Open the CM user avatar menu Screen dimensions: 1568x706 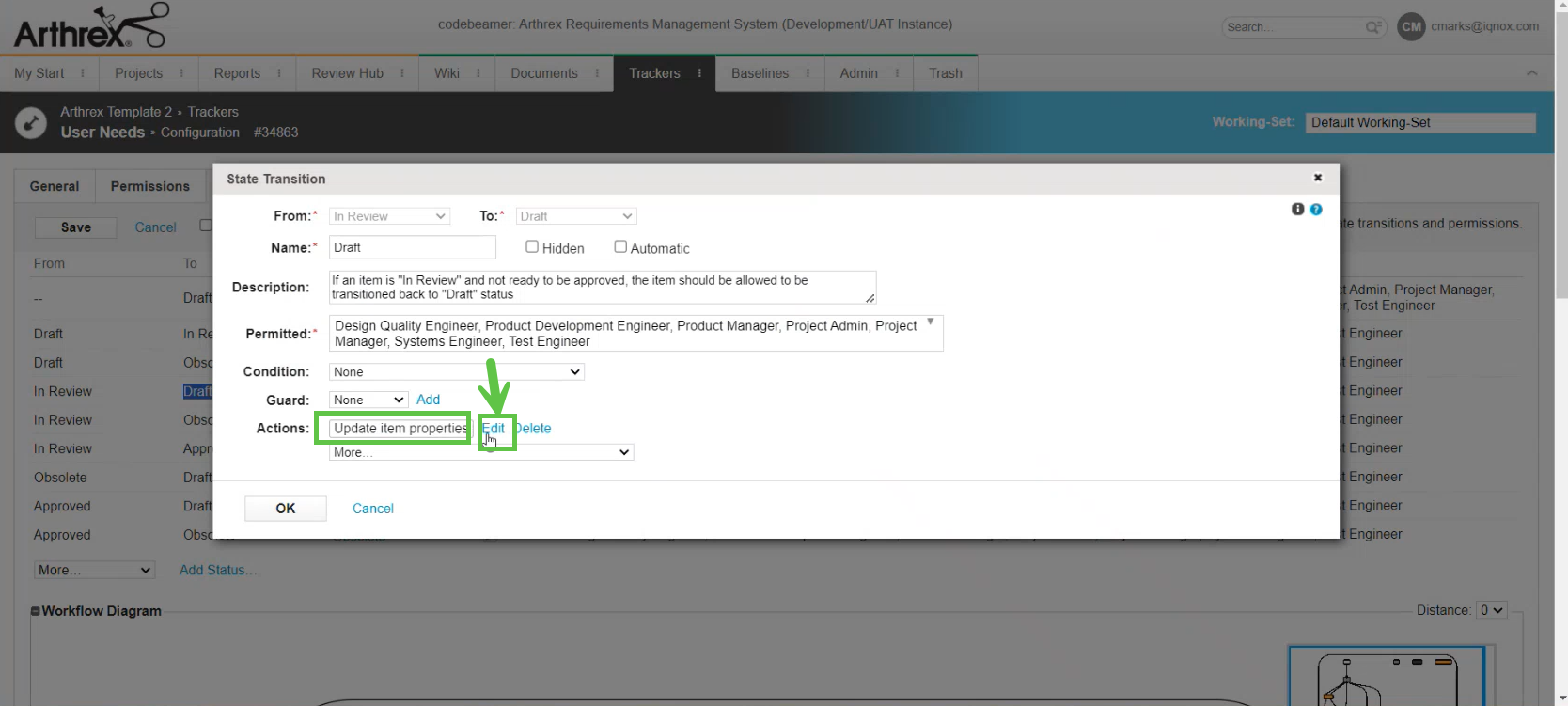point(1411,27)
